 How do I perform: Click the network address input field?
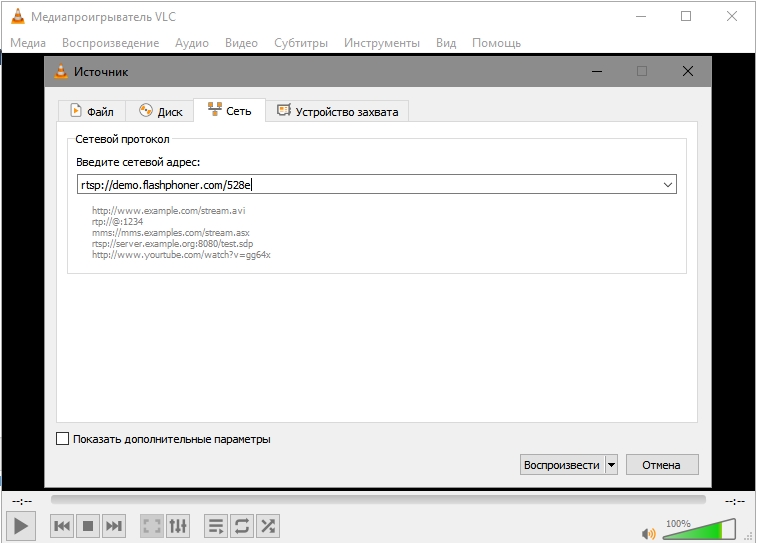coord(370,184)
